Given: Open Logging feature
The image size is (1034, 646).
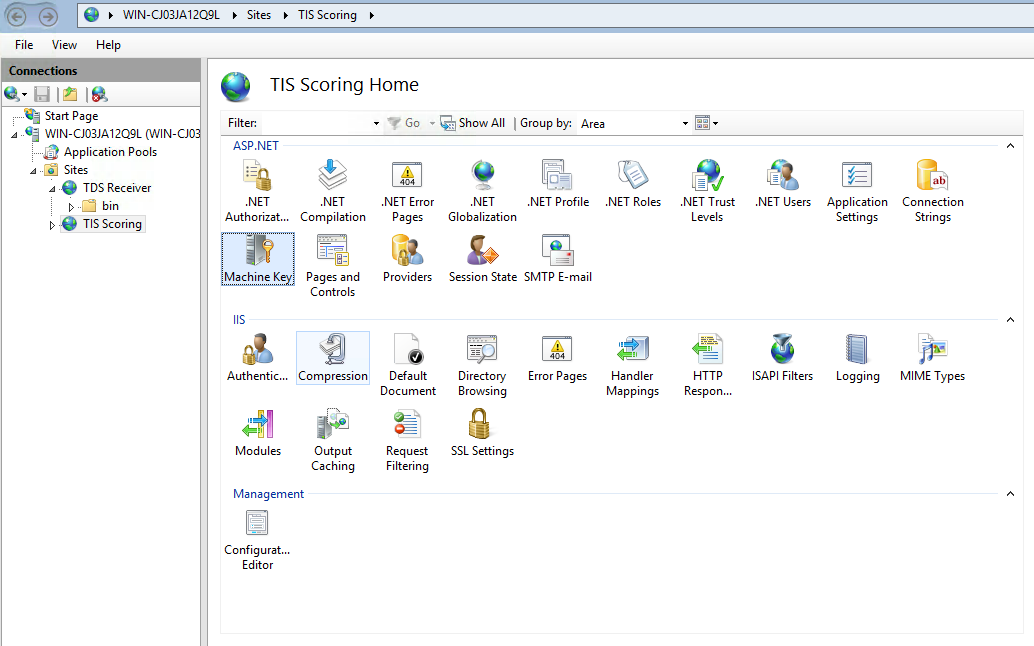Looking at the screenshot, I should 857,358.
